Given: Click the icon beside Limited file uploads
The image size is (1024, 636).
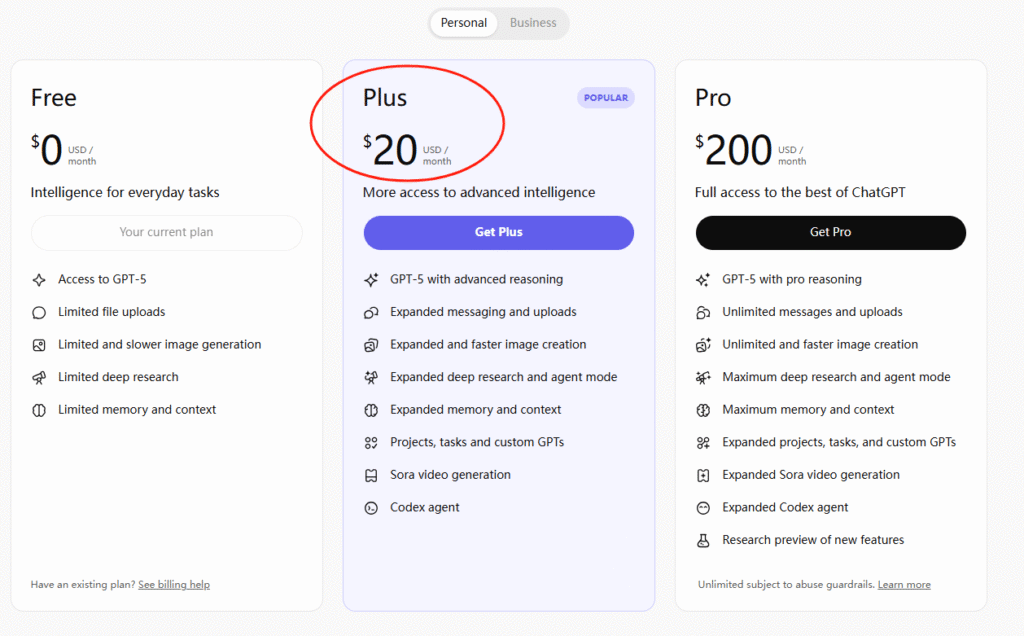Looking at the screenshot, I should 39,313.
